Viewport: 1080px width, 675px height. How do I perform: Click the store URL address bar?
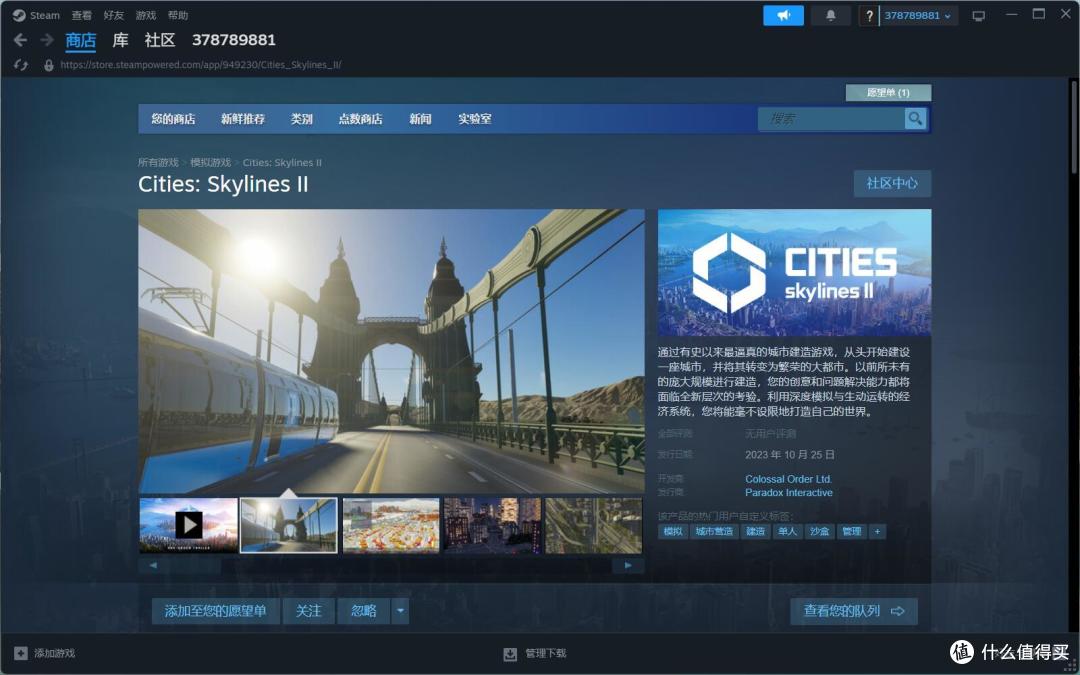pyautogui.click(x=201, y=65)
